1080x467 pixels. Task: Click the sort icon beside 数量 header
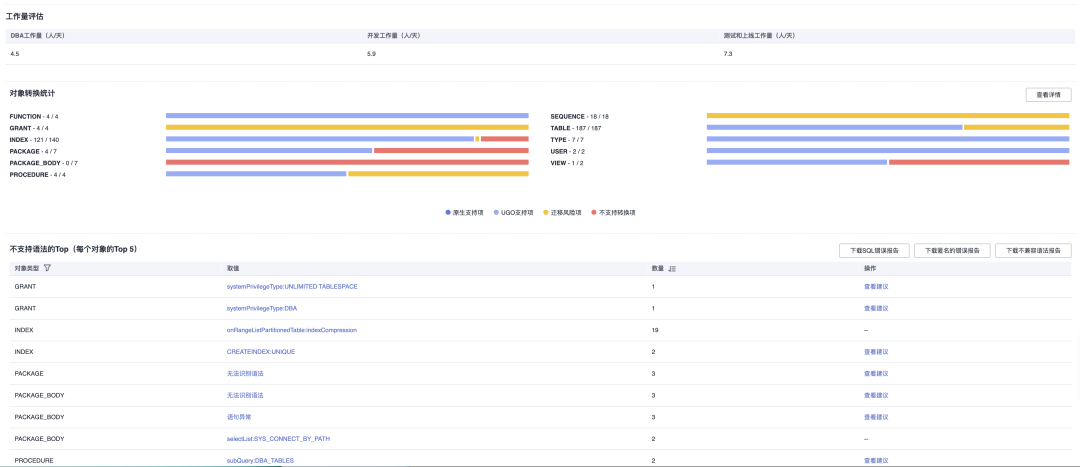(673, 268)
